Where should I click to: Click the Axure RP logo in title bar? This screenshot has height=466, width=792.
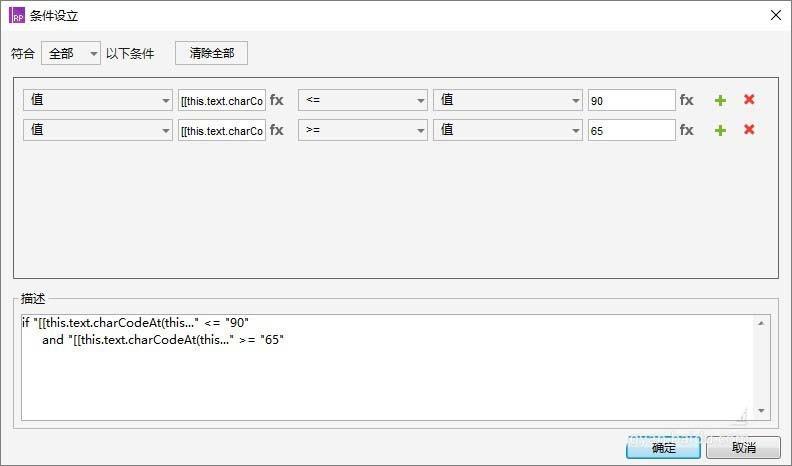tap(17, 15)
